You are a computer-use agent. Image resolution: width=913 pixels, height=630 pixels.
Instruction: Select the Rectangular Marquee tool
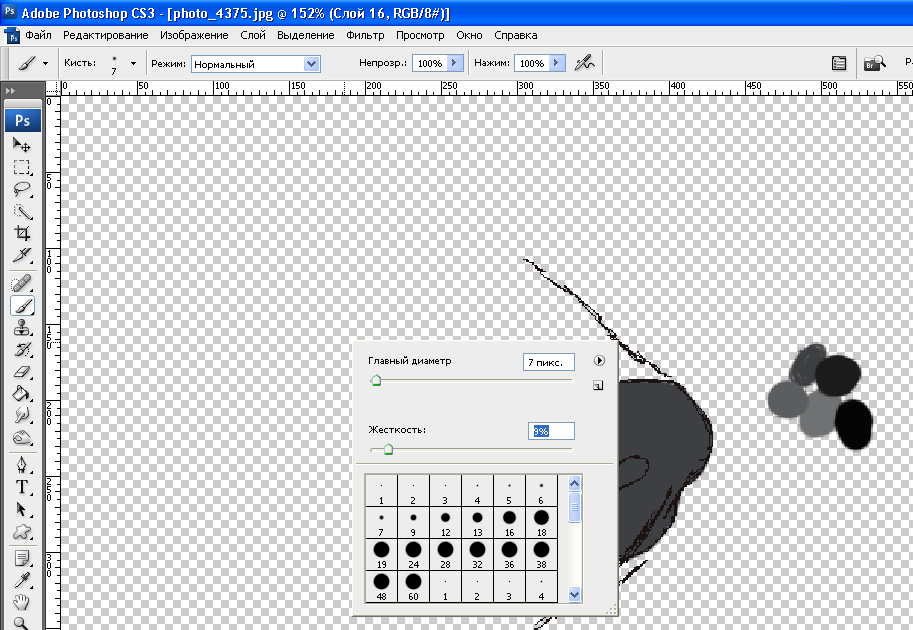pos(22,167)
